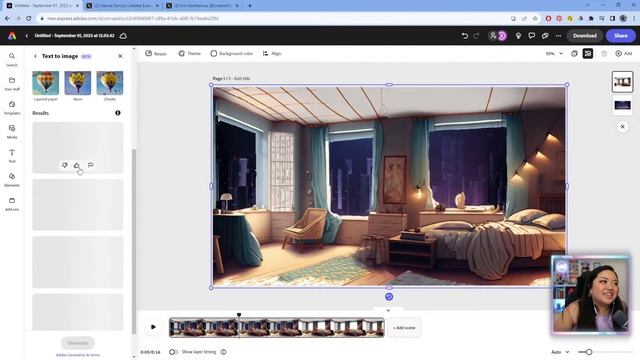Open the Templates panel in the sidebar
The image size is (640, 360).
coord(12,107)
